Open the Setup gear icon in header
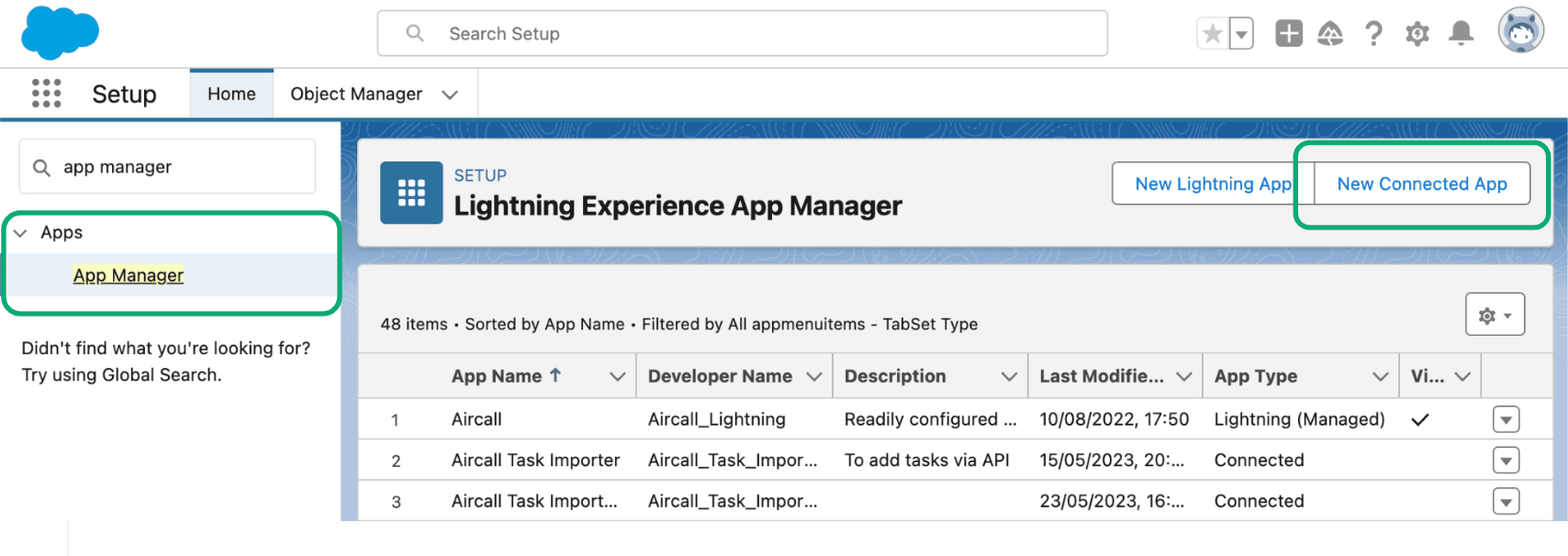Screen dimensions: 1568x556 [1417, 34]
